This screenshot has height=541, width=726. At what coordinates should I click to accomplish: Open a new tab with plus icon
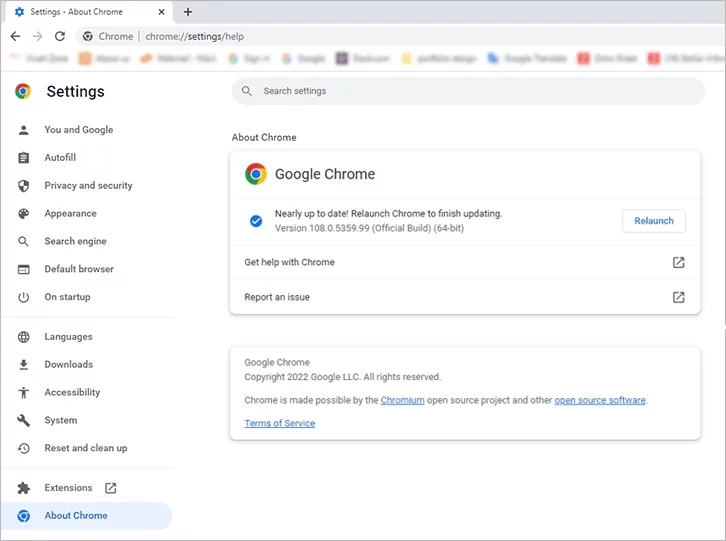pos(188,12)
